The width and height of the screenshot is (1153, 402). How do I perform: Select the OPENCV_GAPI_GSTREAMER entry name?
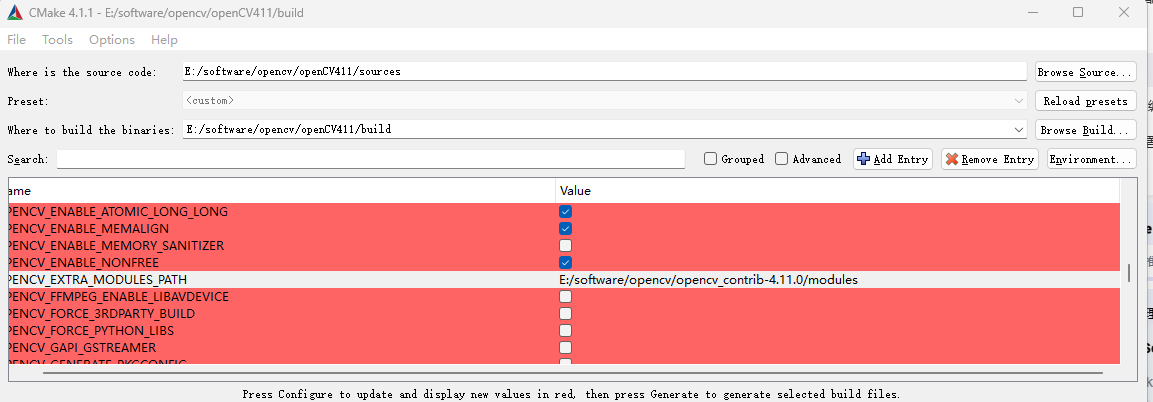click(82, 348)
